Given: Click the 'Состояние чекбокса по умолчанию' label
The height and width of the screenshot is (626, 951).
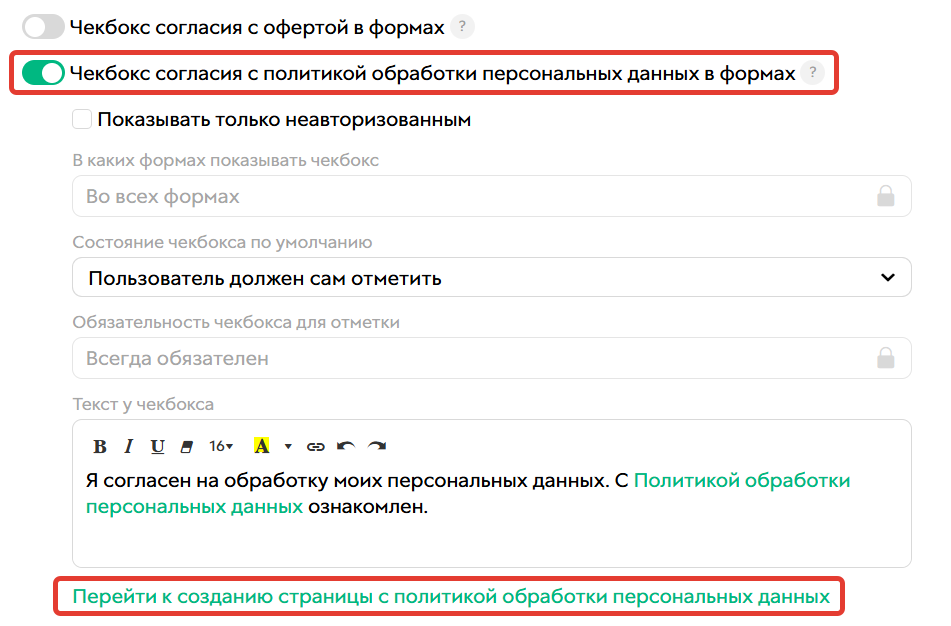Looking at the screenshot, I should click(x=222, y=242).
